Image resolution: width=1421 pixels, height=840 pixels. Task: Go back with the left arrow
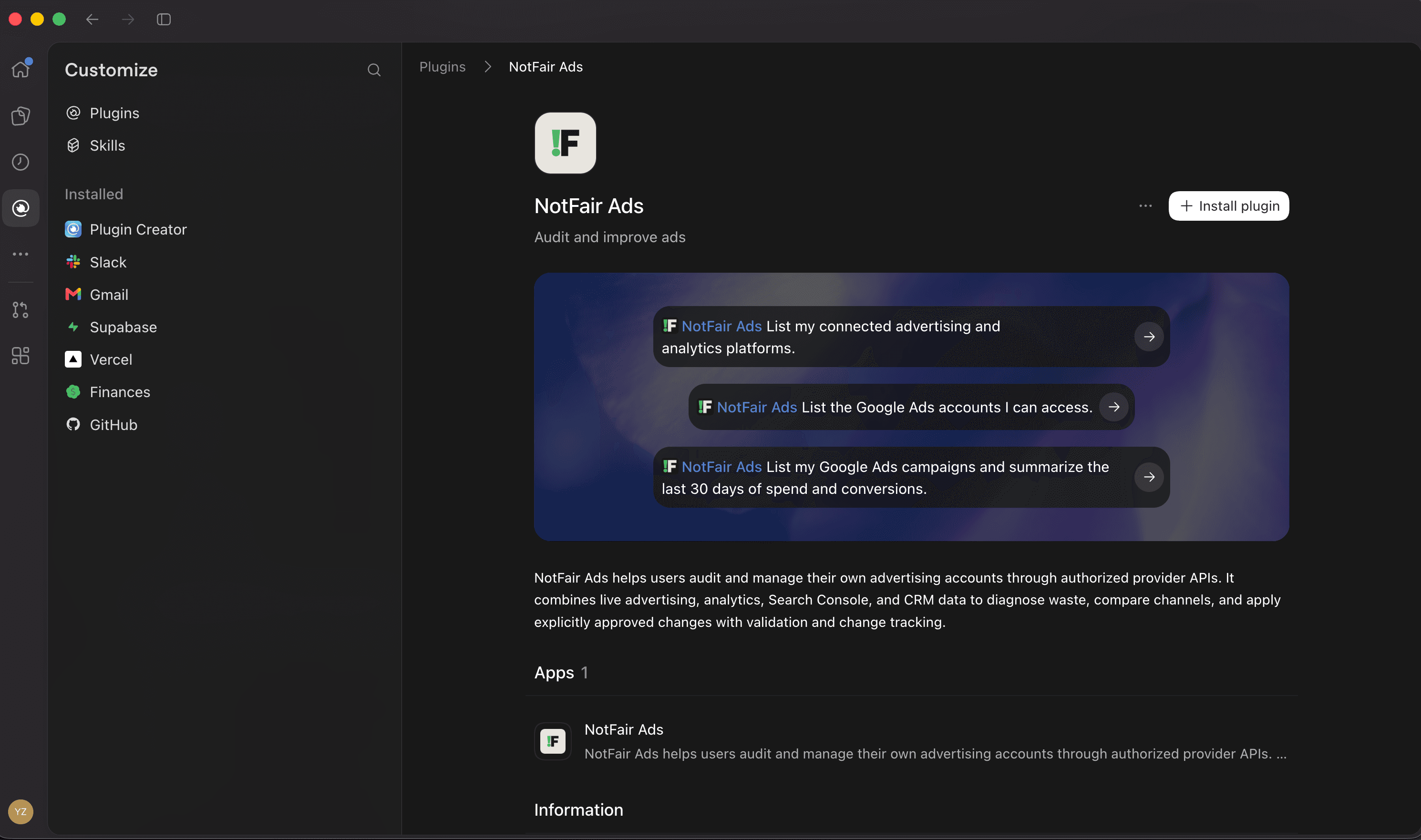93,19
